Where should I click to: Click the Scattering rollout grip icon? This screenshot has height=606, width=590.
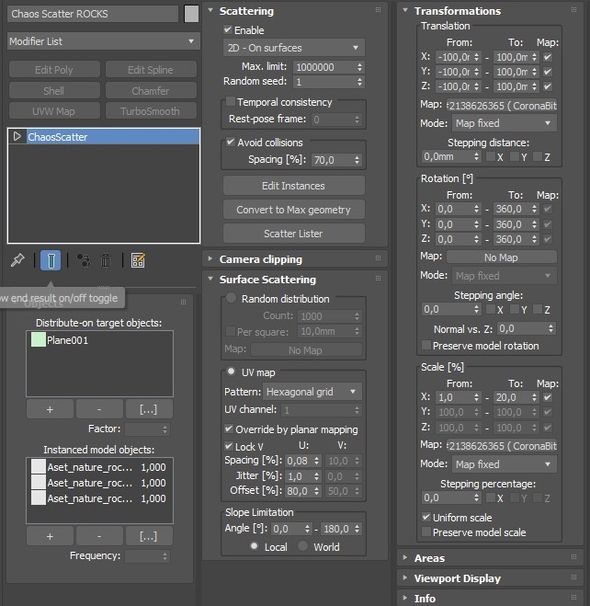(x=378, y=10)
